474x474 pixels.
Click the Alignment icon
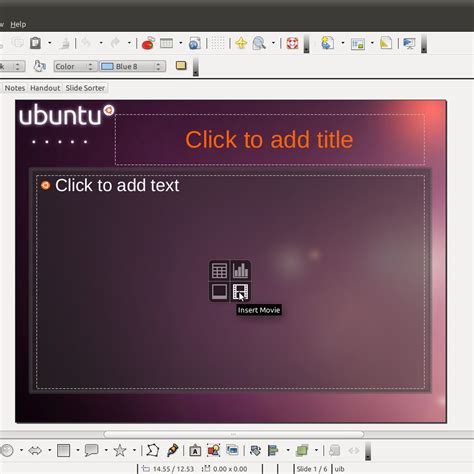pyautogui.click(x=273, y=451)
